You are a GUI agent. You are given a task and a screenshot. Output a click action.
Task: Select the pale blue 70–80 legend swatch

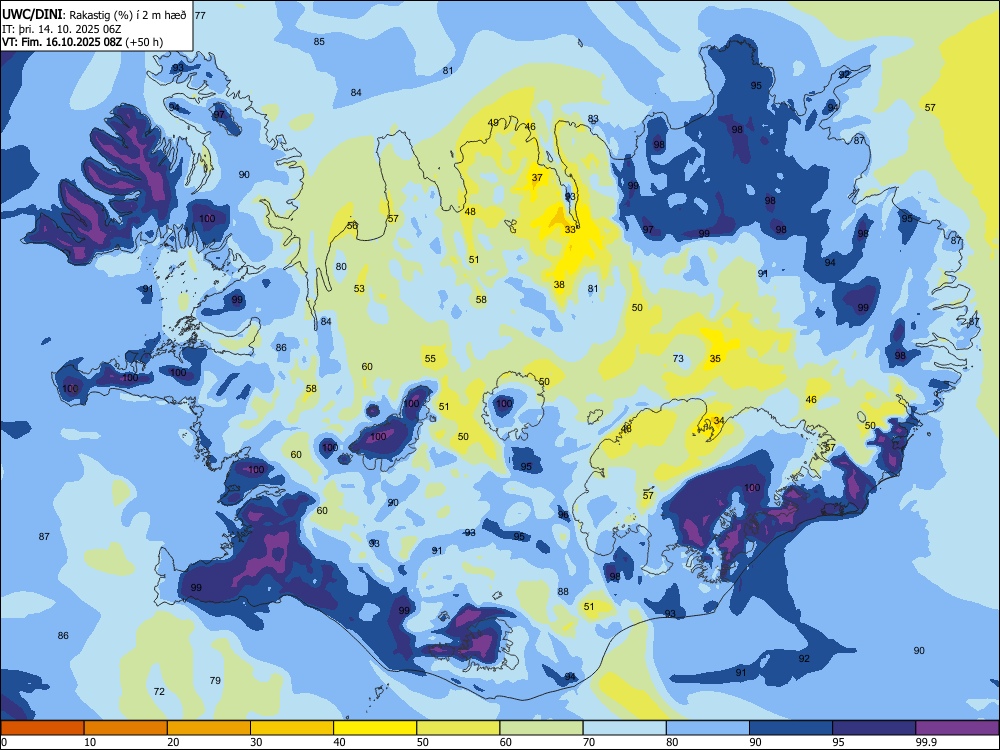coord(624,728)
